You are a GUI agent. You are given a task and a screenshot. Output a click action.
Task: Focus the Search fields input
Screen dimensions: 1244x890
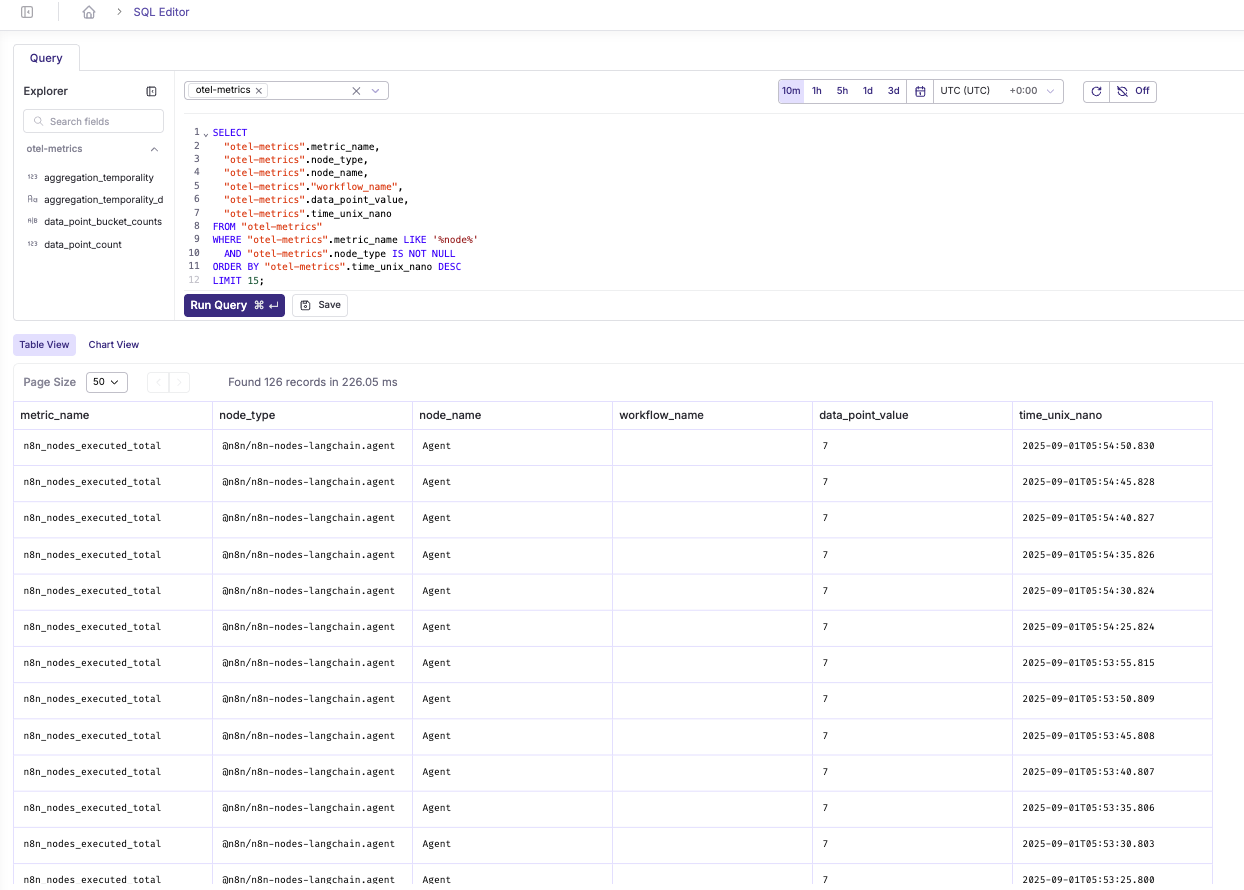point(93,121)
